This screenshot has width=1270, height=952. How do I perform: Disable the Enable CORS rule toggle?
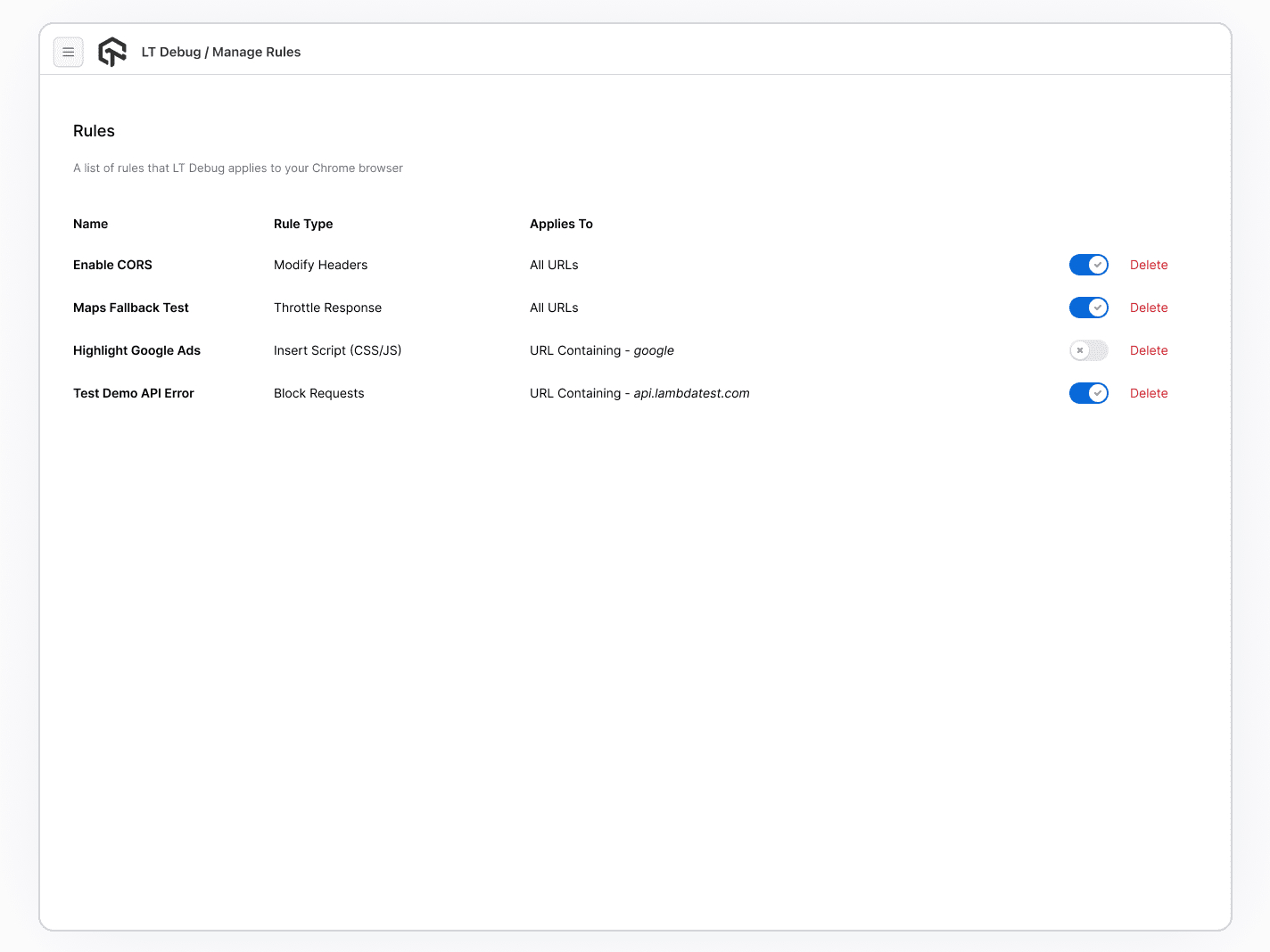pyautogui.click(x=1088, y=265)
